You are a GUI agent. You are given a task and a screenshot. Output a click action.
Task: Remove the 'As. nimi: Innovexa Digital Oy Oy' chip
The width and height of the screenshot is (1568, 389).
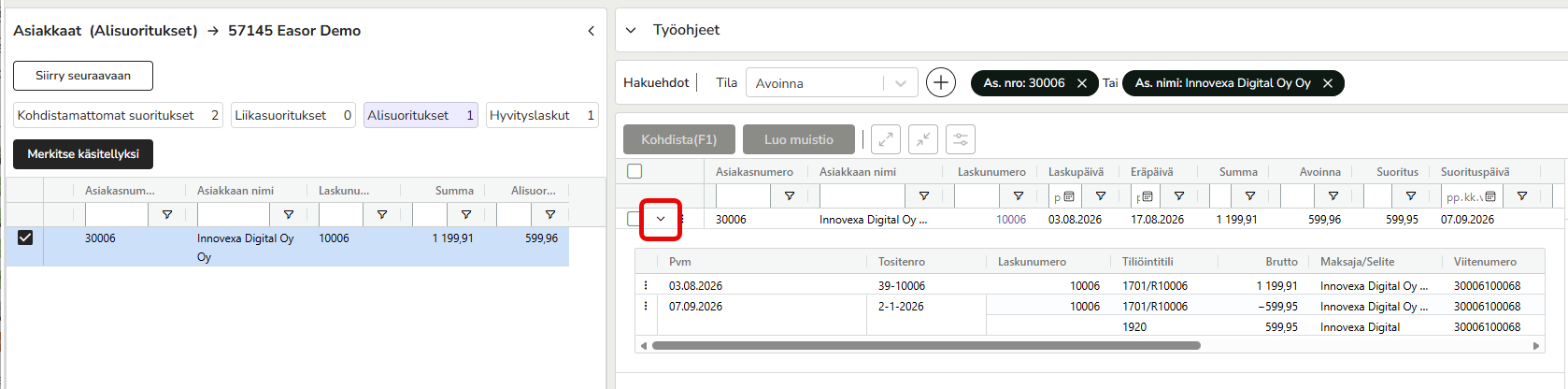pos(1328,83)
